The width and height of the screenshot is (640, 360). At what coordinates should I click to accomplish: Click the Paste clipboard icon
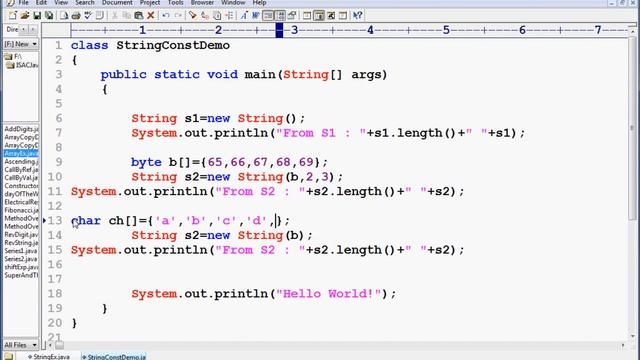(x=139, y=16)
